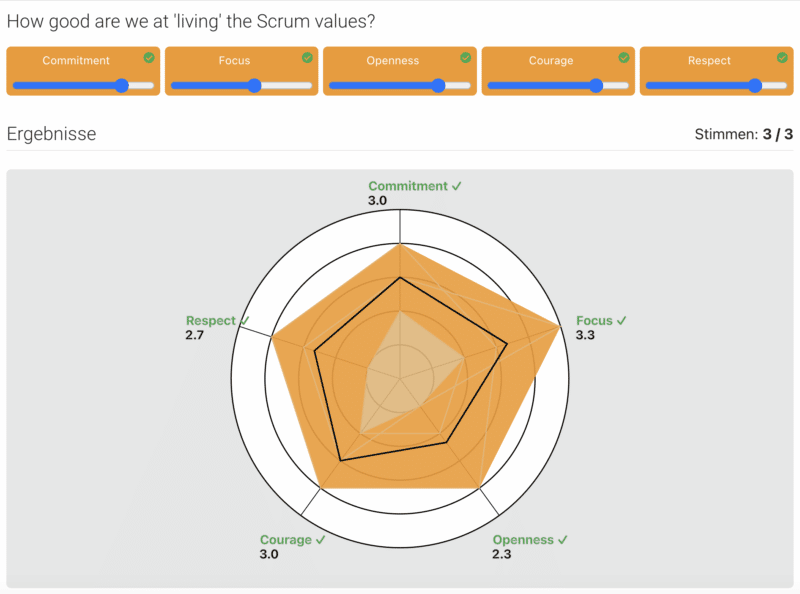The width and height of the screenshot is (800, 594).
Task: Click the Openness slider thumb
Action: pyautogui.click(x=437, y=86)
